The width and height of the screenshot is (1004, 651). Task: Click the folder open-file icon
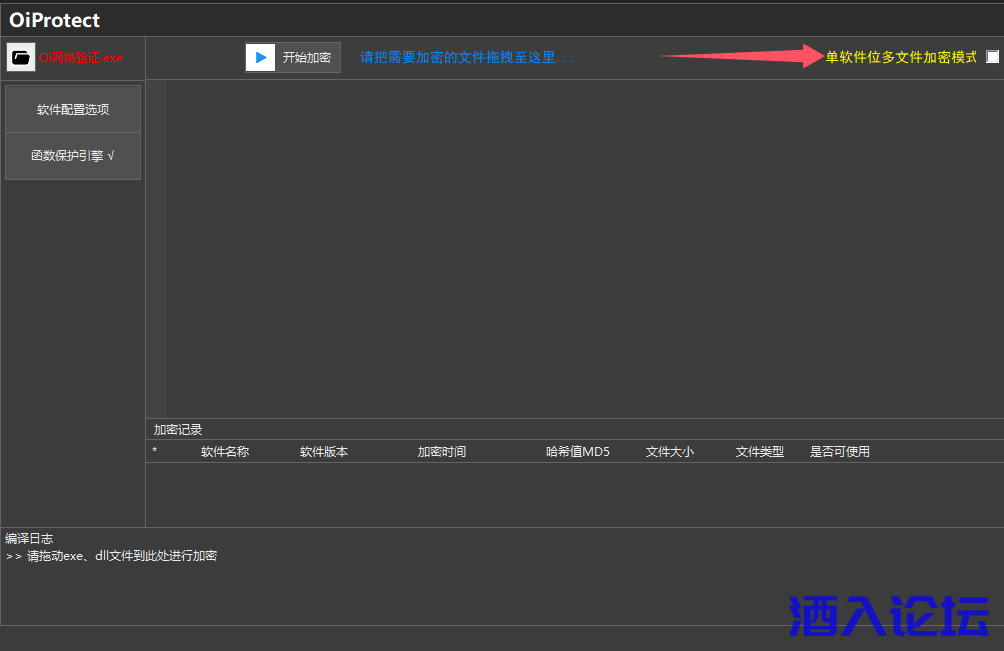pyautogui.click(x=21, y=58)
